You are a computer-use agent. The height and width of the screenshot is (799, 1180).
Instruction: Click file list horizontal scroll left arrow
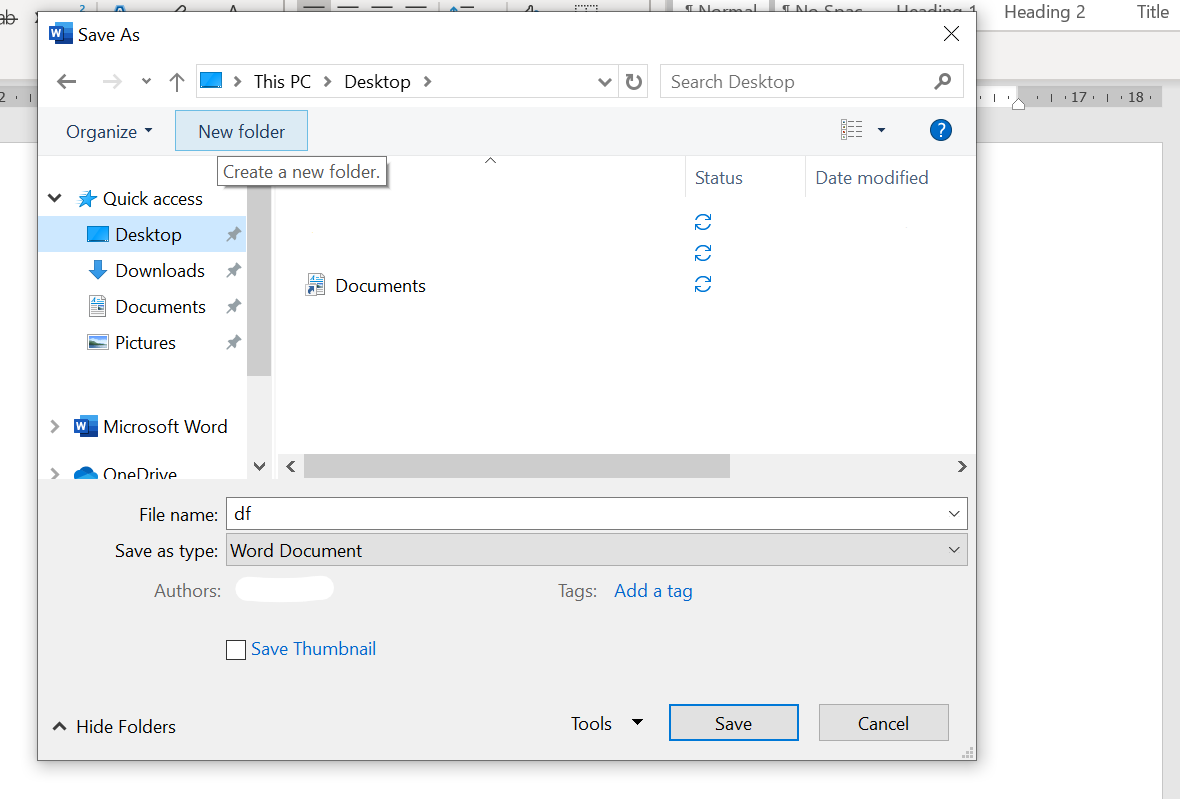click(x=290, y=466)
